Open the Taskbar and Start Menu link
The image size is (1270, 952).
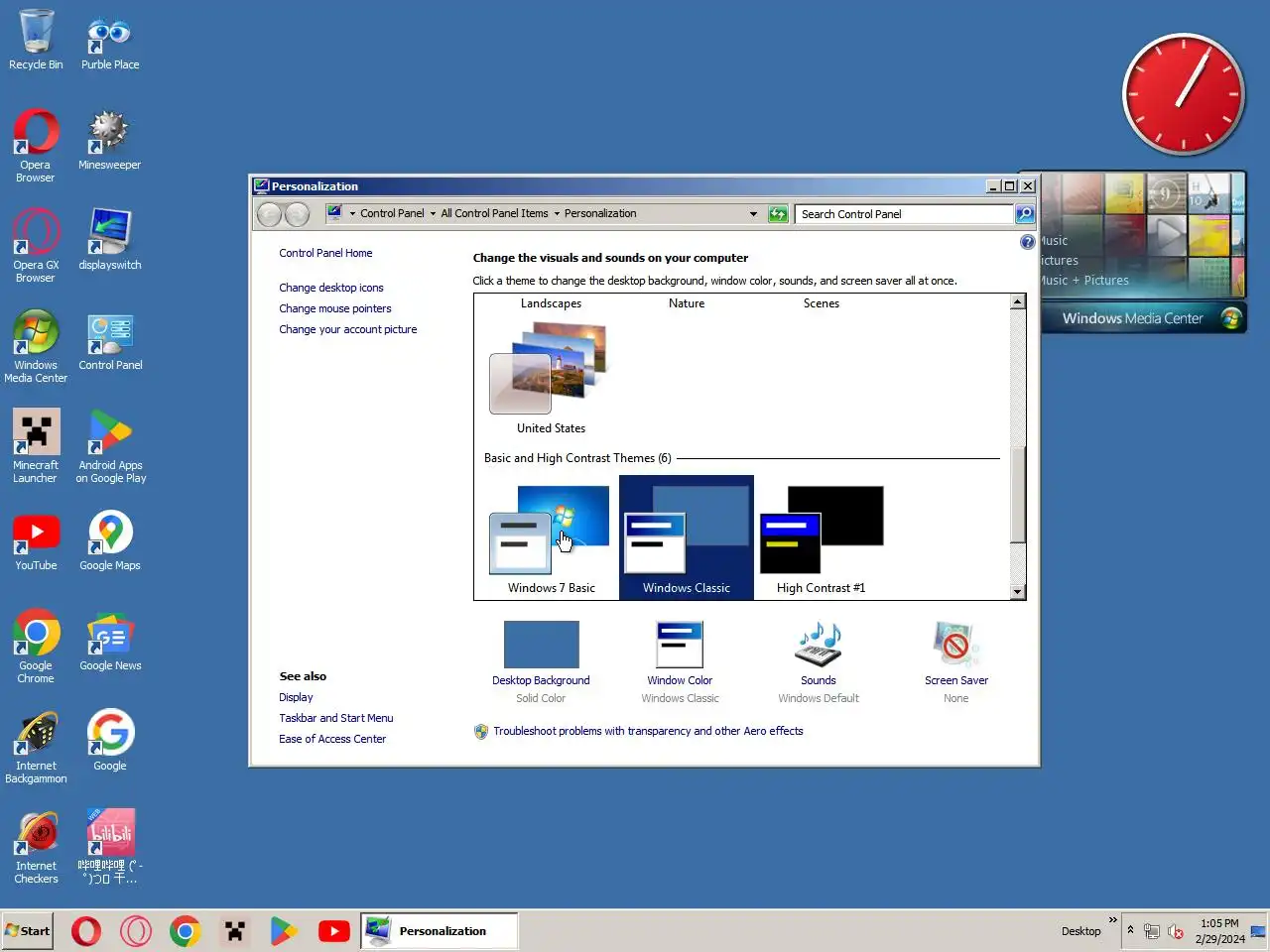point(336,718)
